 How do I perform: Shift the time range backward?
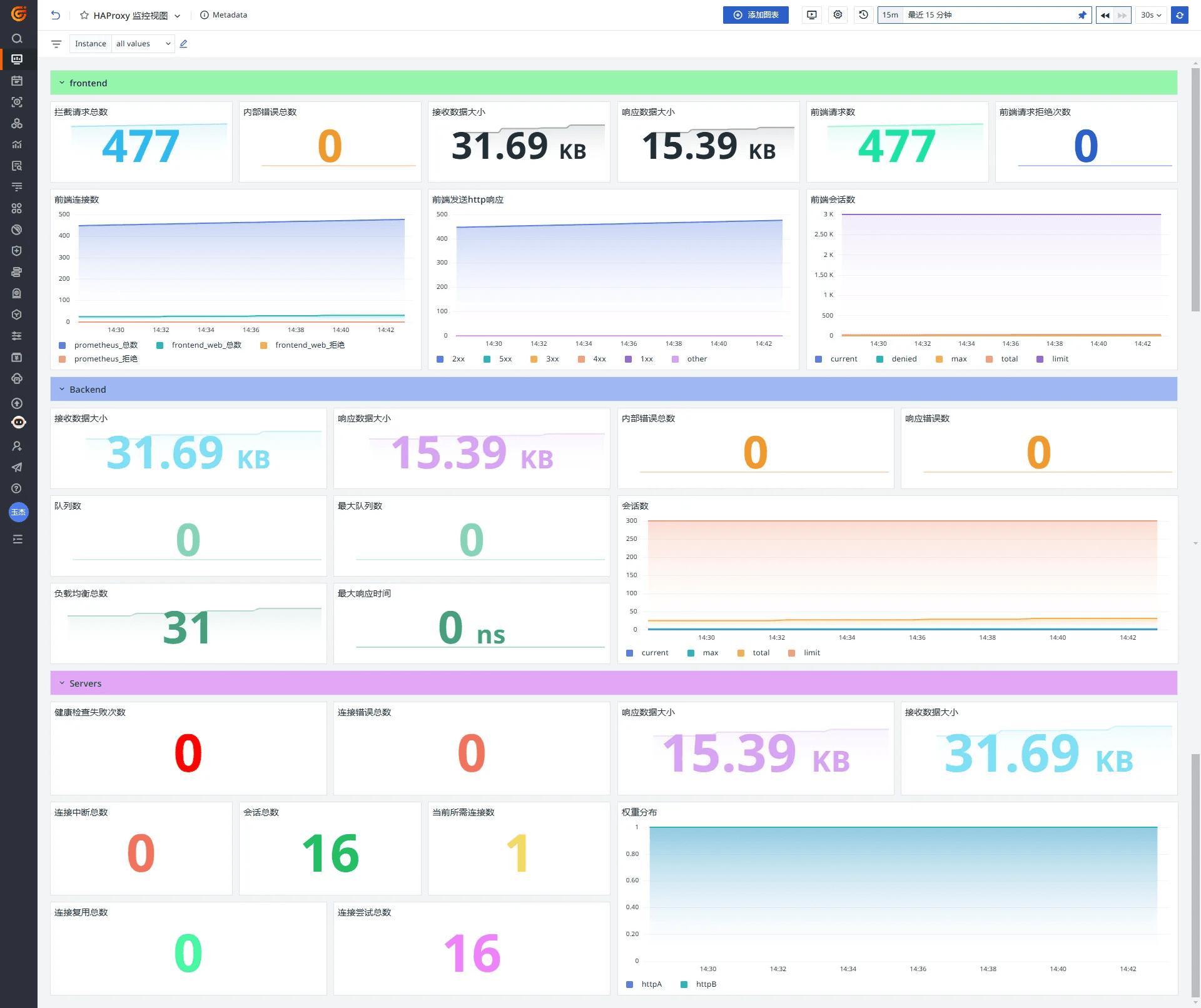pos(1105,15)
